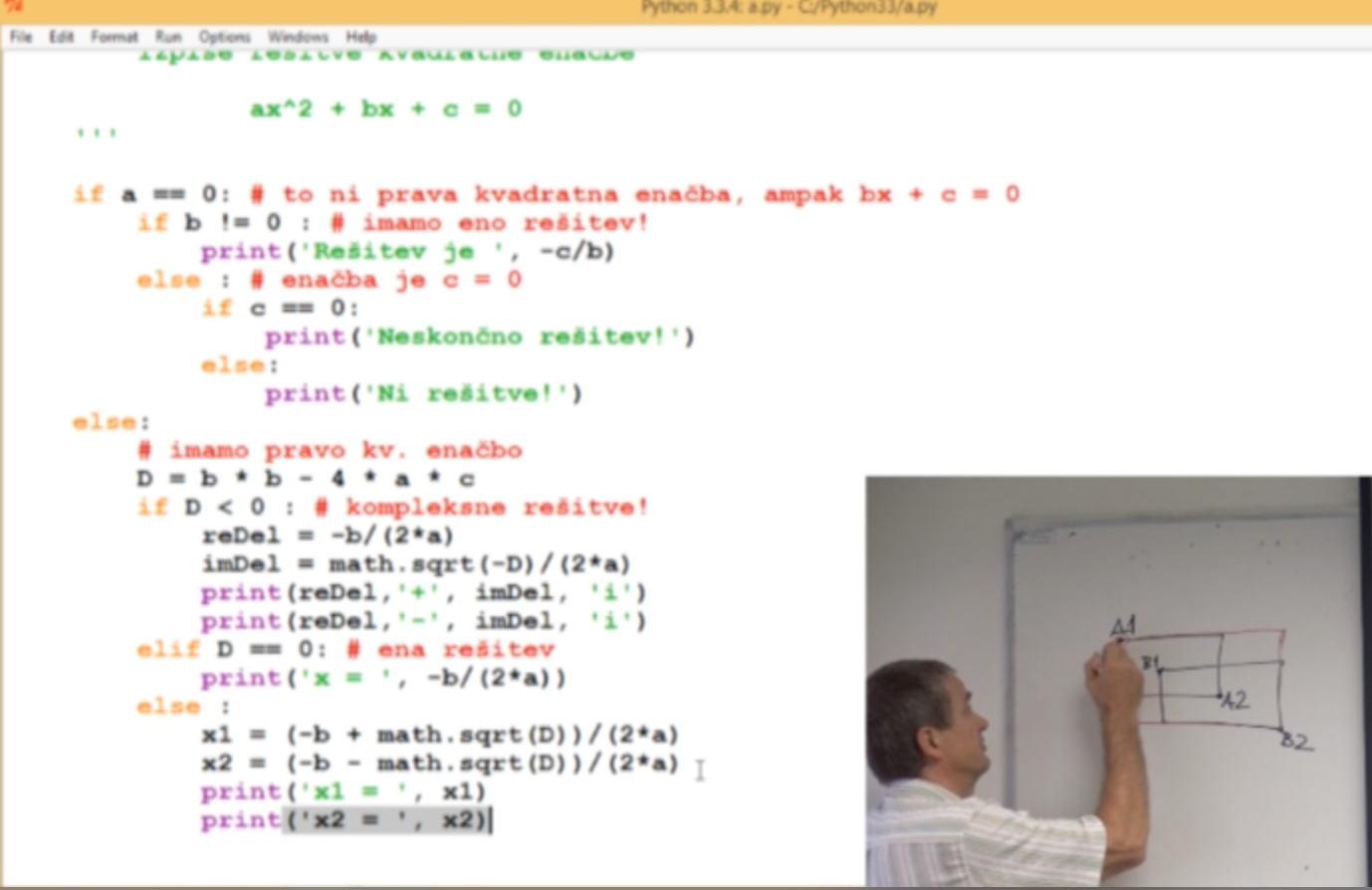
Task: Click the 'D = b * b - 4 * a * c' line
Action: click(305, 479)
